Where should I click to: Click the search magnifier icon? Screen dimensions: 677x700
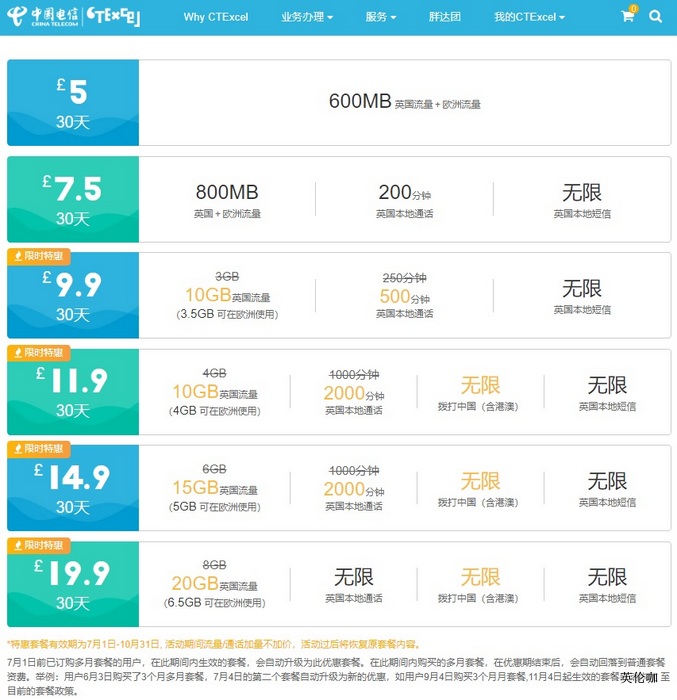(x=655, y=16)
